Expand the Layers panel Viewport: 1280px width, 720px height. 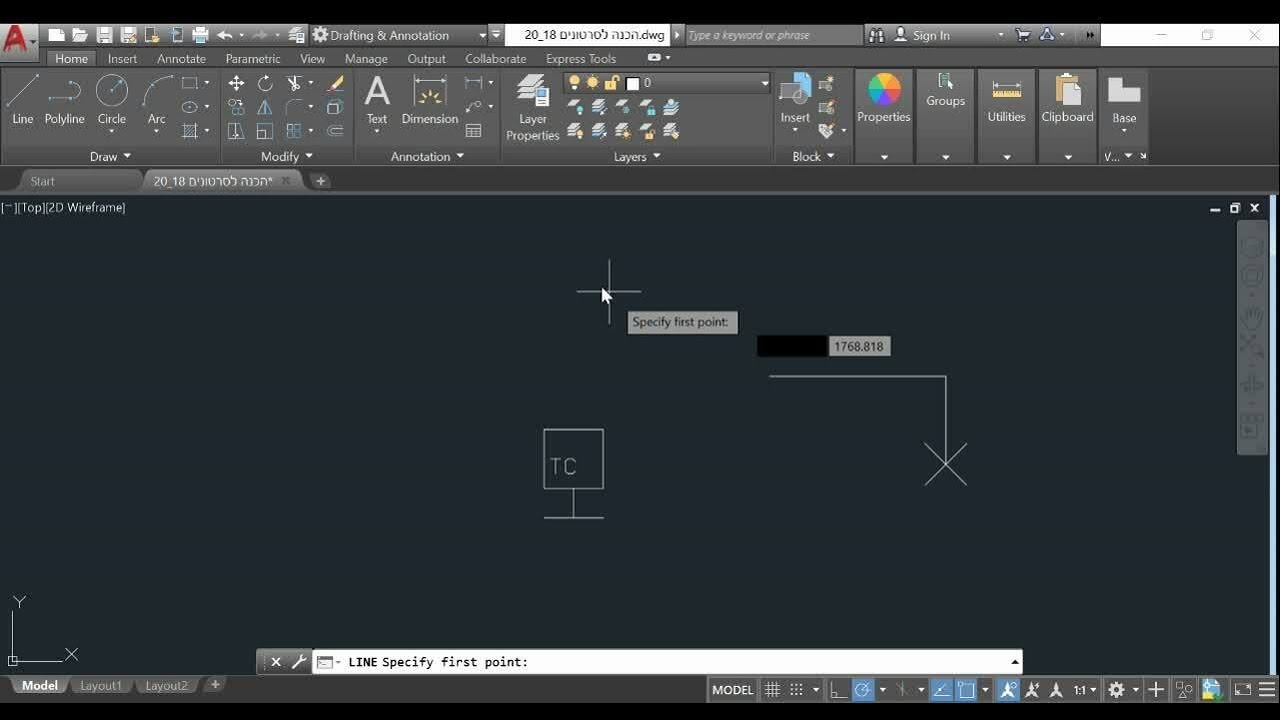point(637,156)
